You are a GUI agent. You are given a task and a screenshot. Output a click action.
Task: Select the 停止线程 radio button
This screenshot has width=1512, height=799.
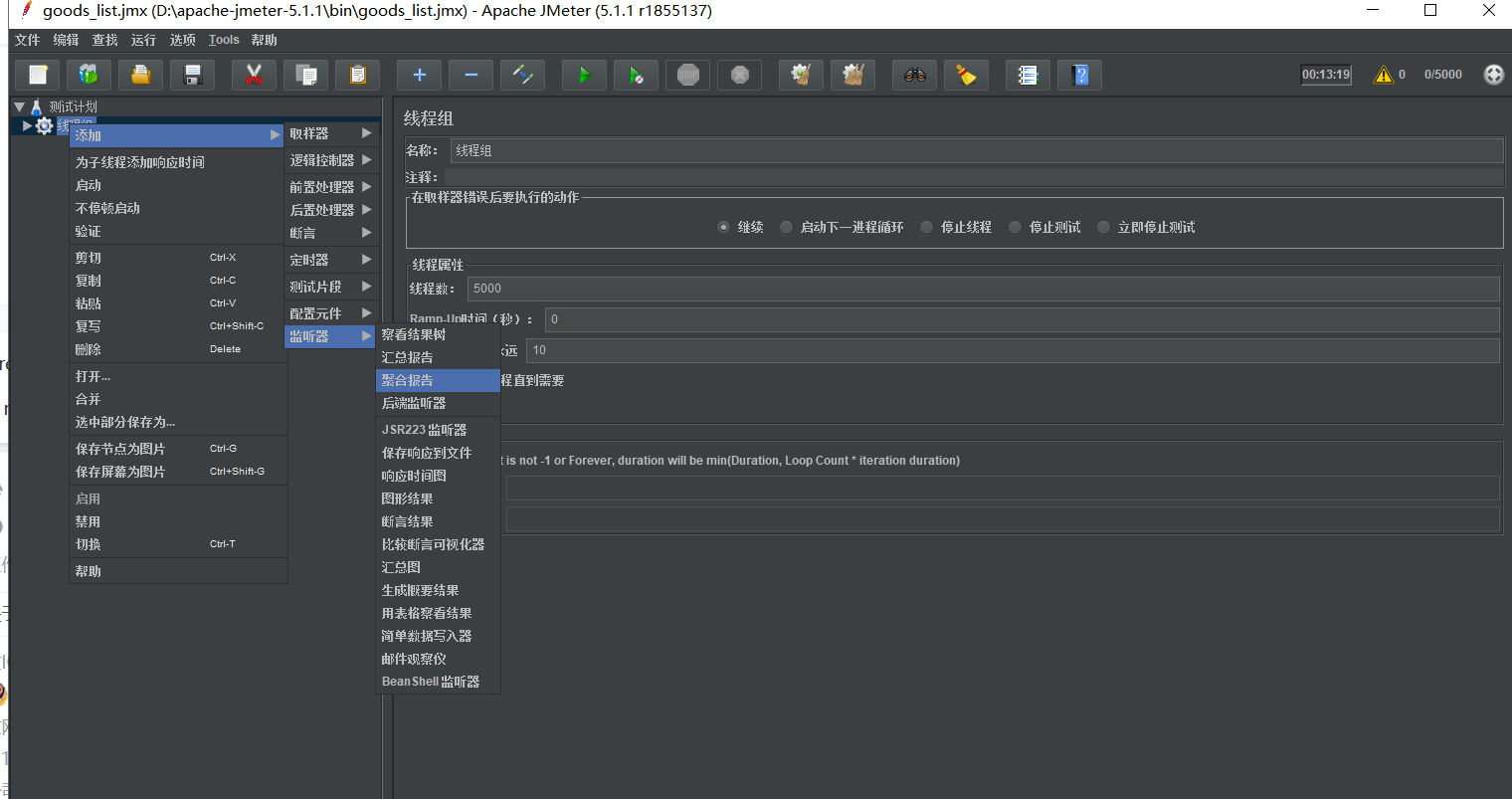point(926,227)
